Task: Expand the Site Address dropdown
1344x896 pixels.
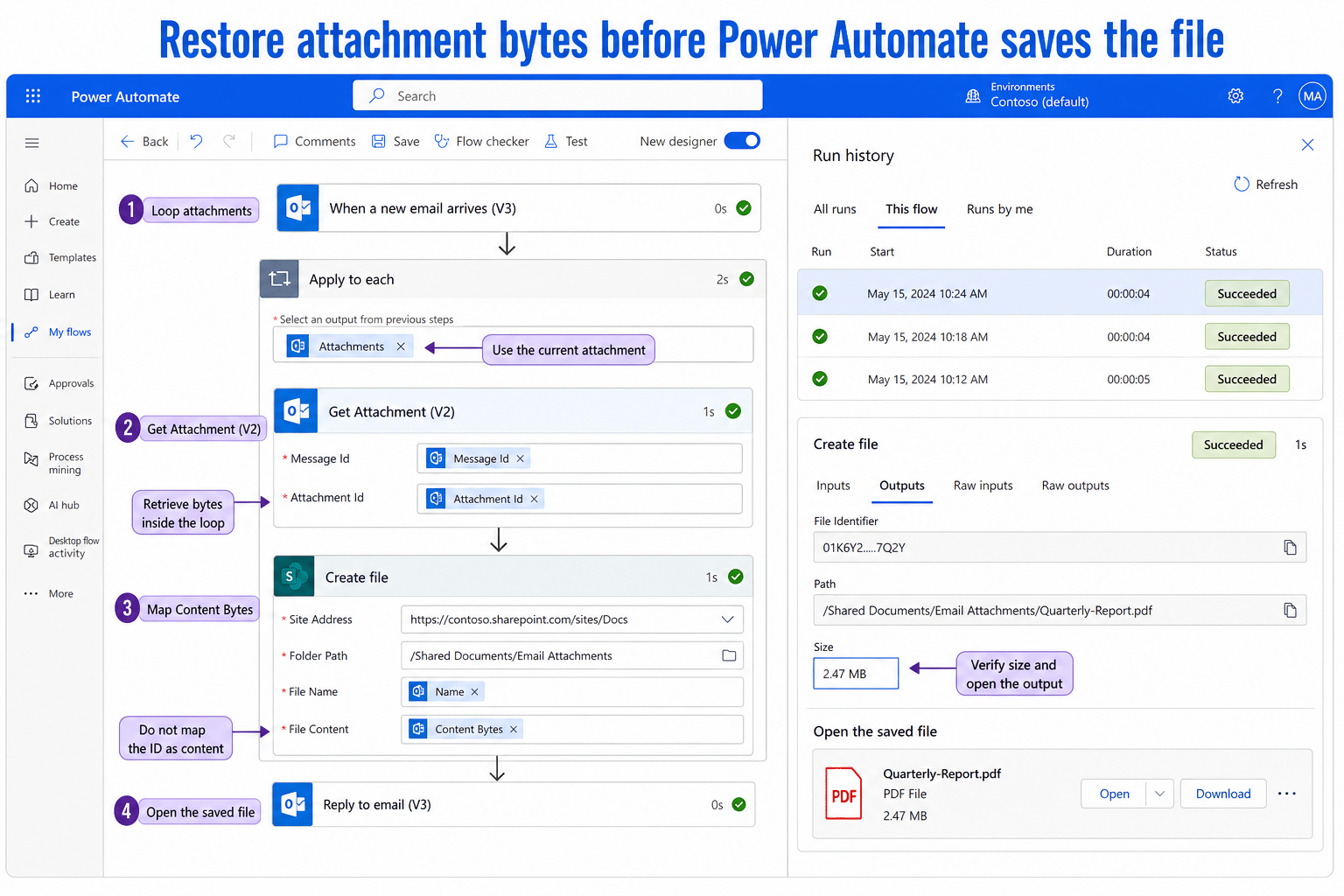Action: pos(727,619)
